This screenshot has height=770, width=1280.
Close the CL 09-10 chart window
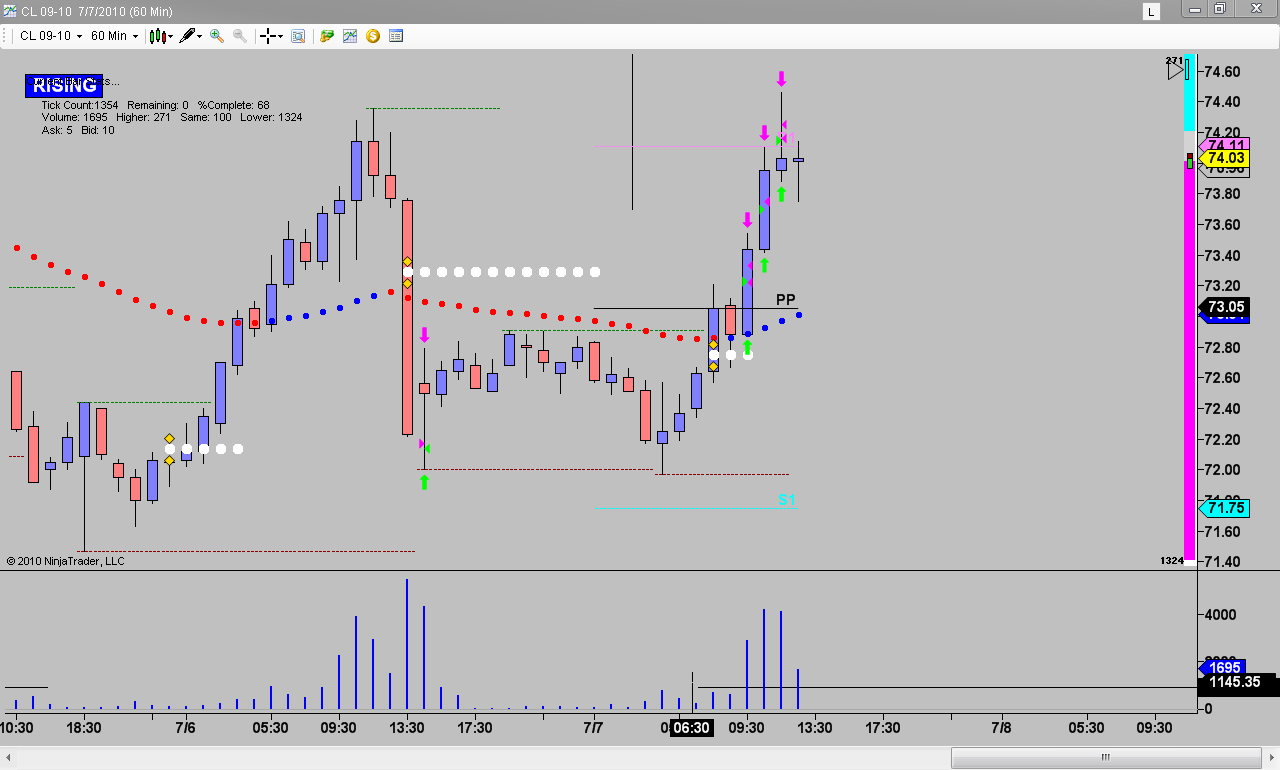click(1255, 9)
